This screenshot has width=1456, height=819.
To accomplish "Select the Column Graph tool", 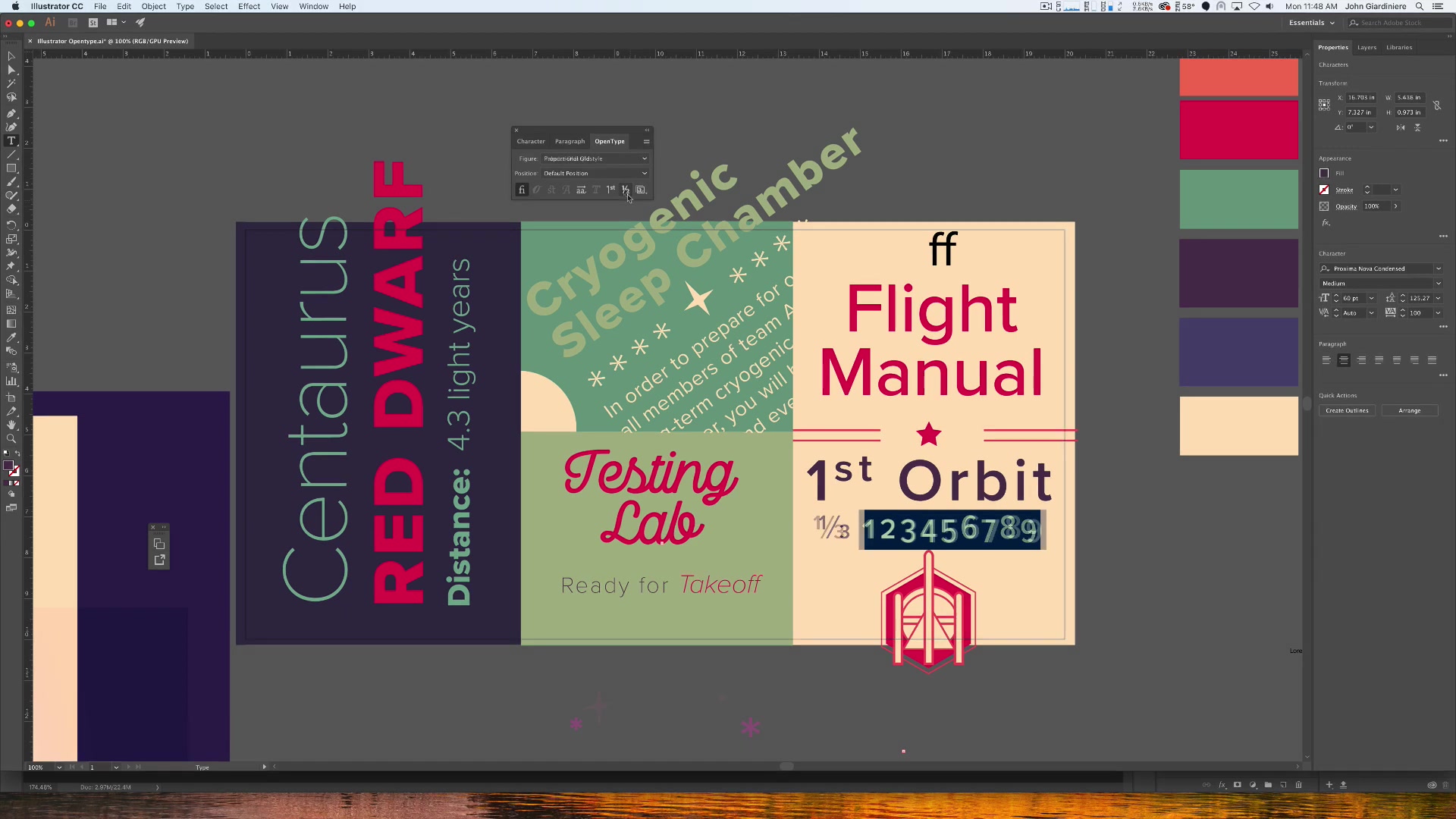I will tap(11, 381).
